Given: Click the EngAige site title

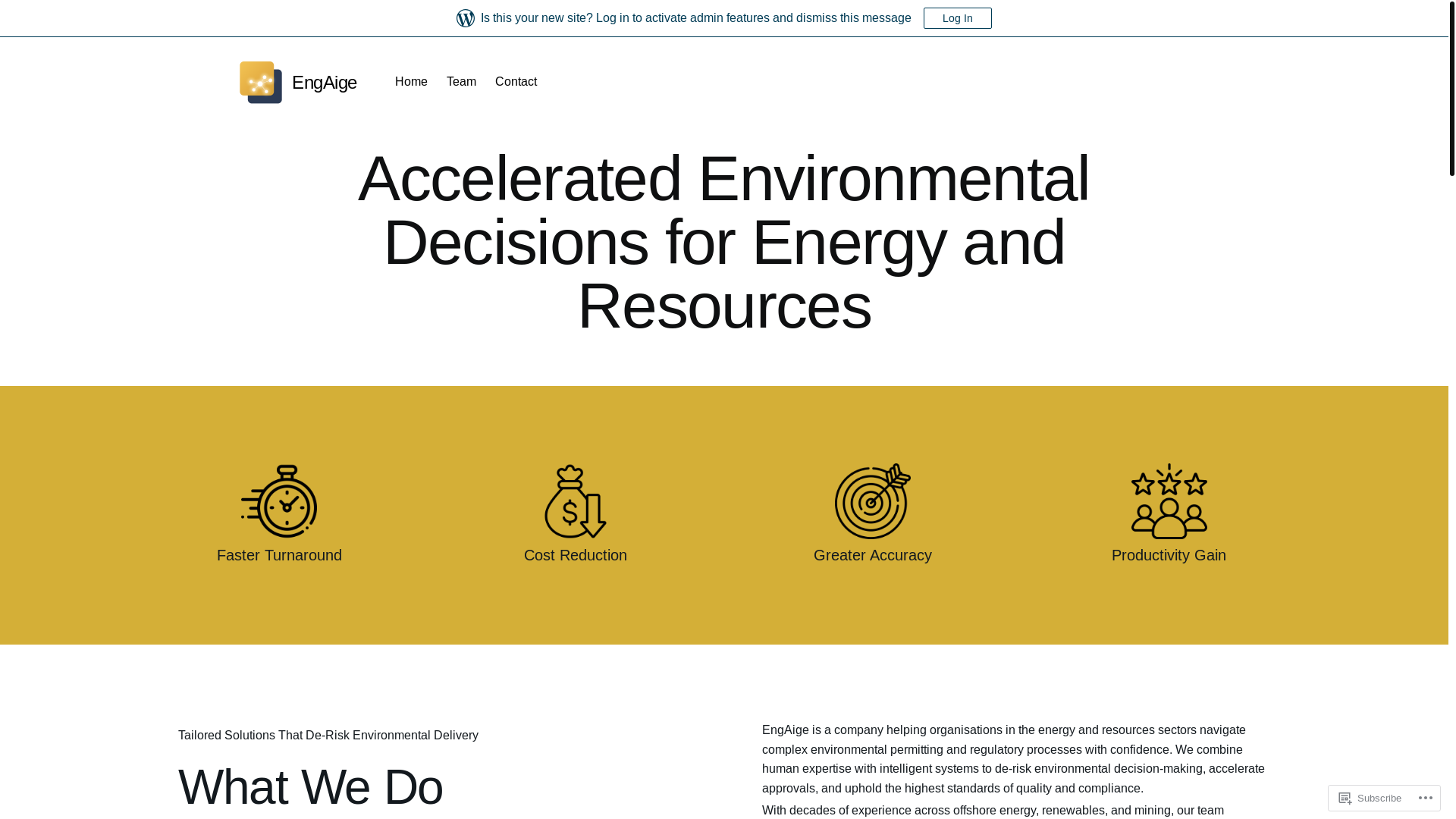Looking at the screenshot, I should point(324,82).
